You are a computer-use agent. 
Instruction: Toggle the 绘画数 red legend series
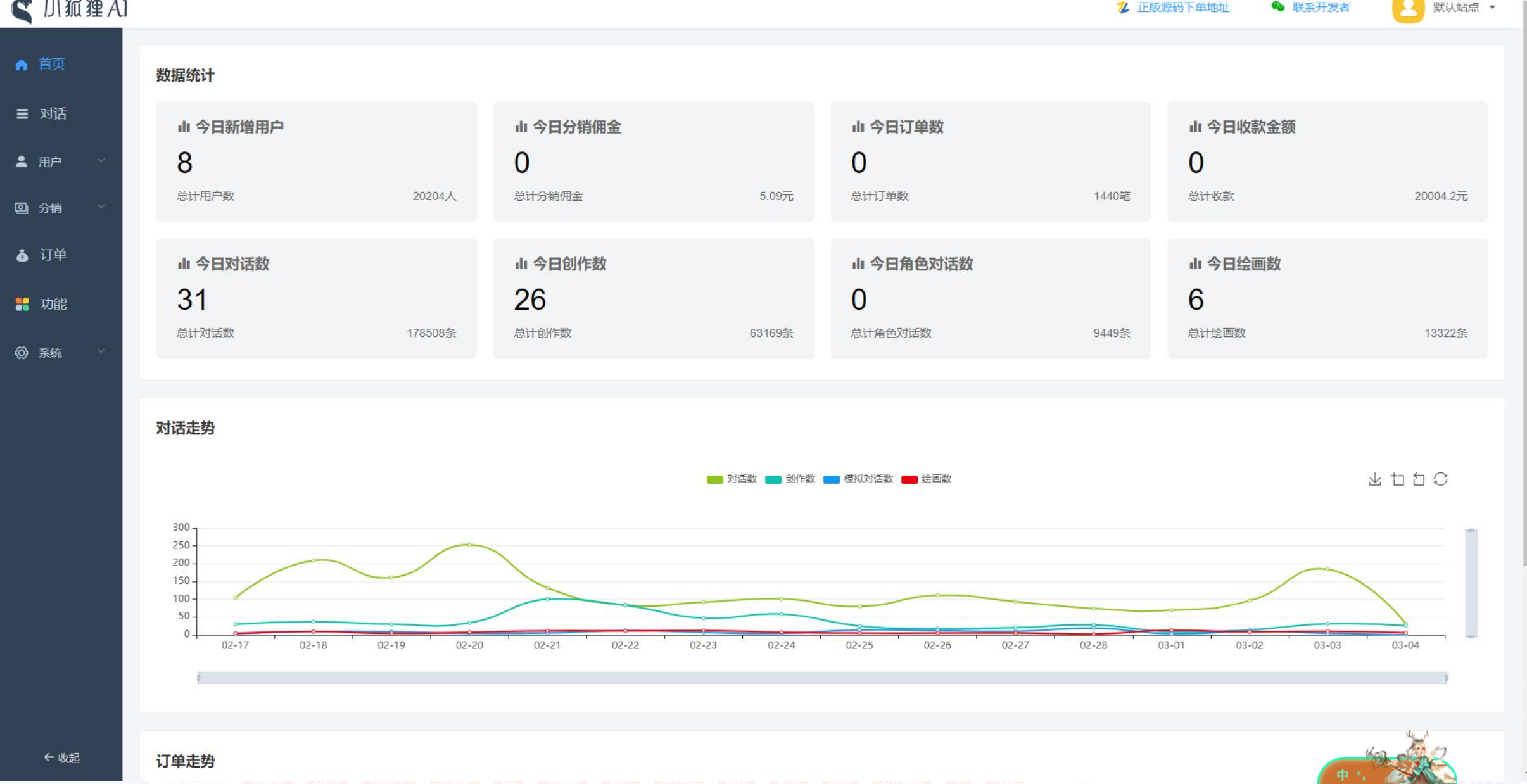[926, 479]
